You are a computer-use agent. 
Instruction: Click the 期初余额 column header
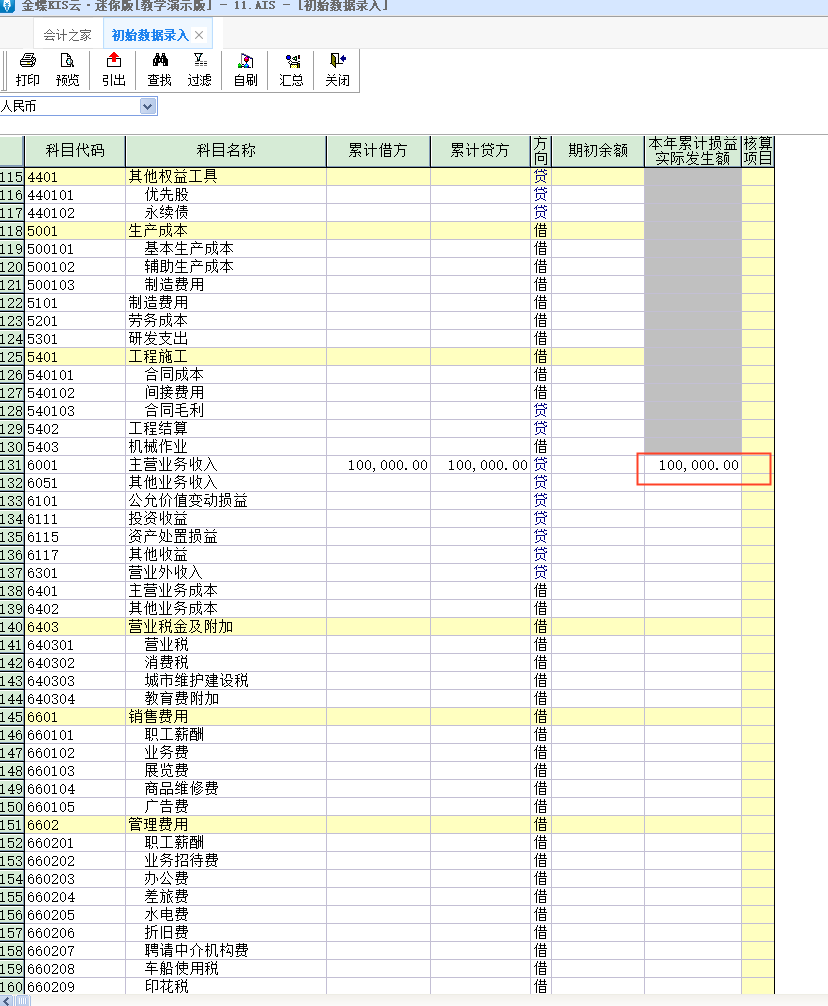coord(598,151)
